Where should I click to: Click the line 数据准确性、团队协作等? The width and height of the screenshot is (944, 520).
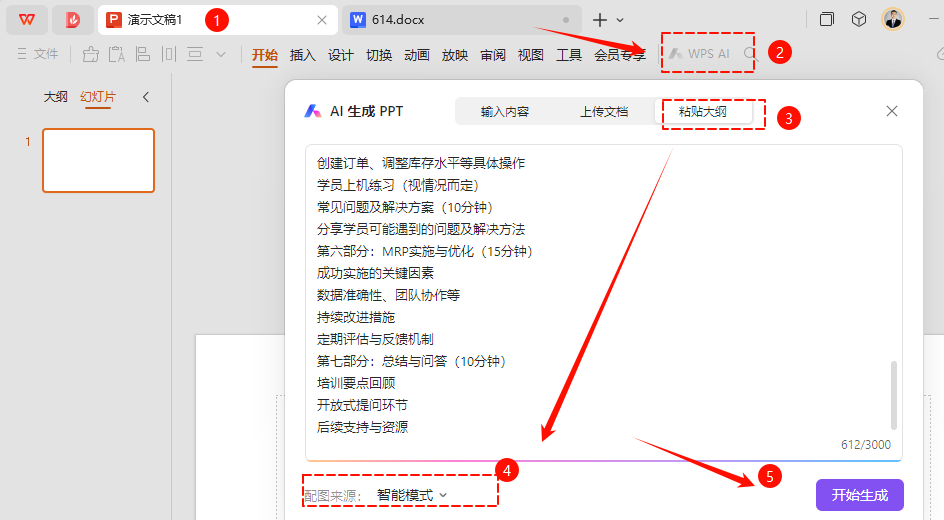pyautogui.click(x=388, y=296)
